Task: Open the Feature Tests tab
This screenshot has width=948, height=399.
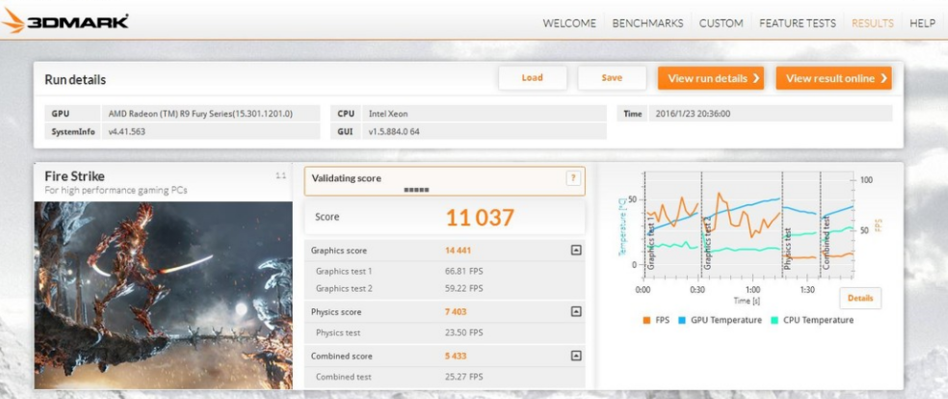Action: click(797, 24)
